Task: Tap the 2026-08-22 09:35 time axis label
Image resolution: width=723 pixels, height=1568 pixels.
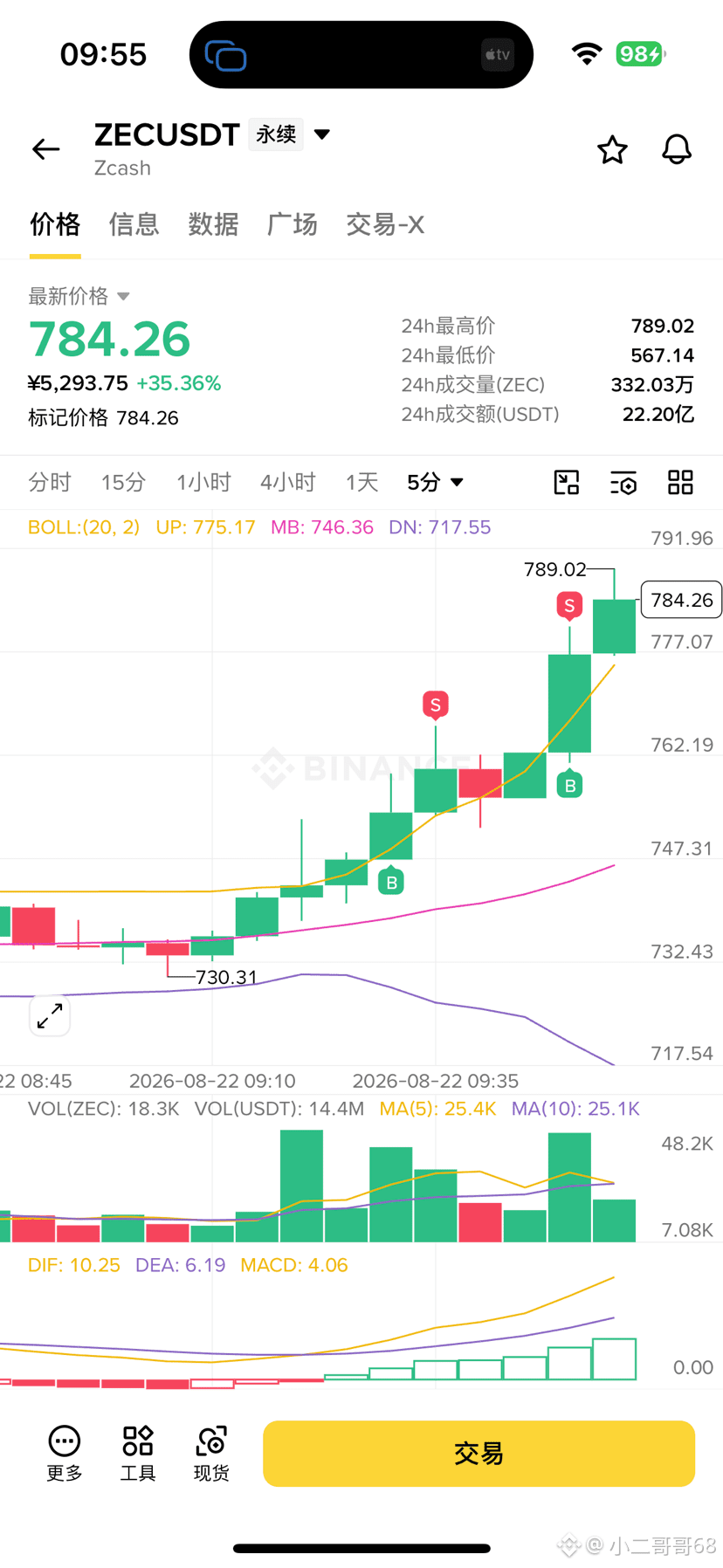Action: click(x=436, y=1081)
